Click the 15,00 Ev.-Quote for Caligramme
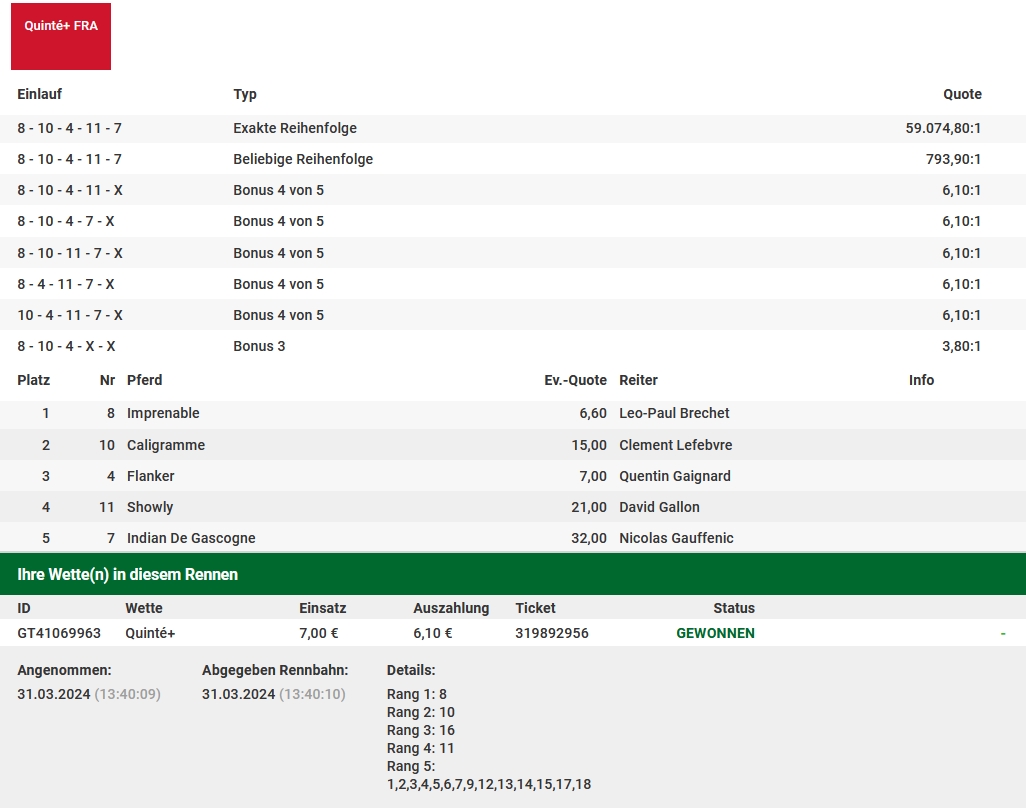This screenshot has width=1026, height=811. tap(589, 445)
